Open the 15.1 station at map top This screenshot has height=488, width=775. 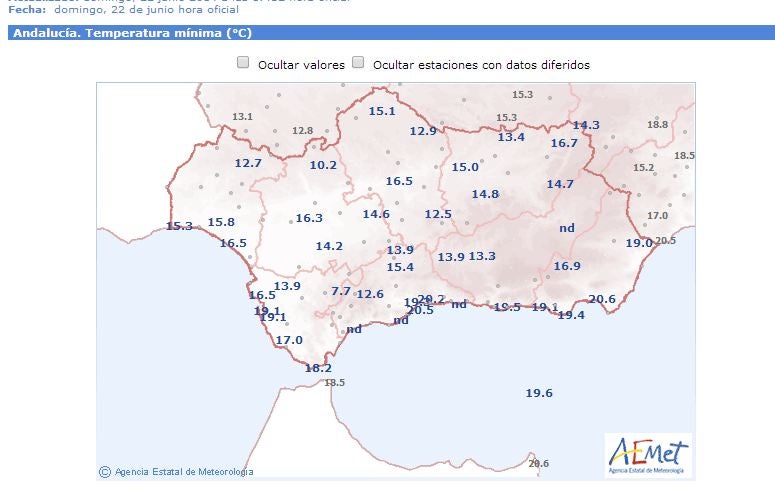coord(382,111)
